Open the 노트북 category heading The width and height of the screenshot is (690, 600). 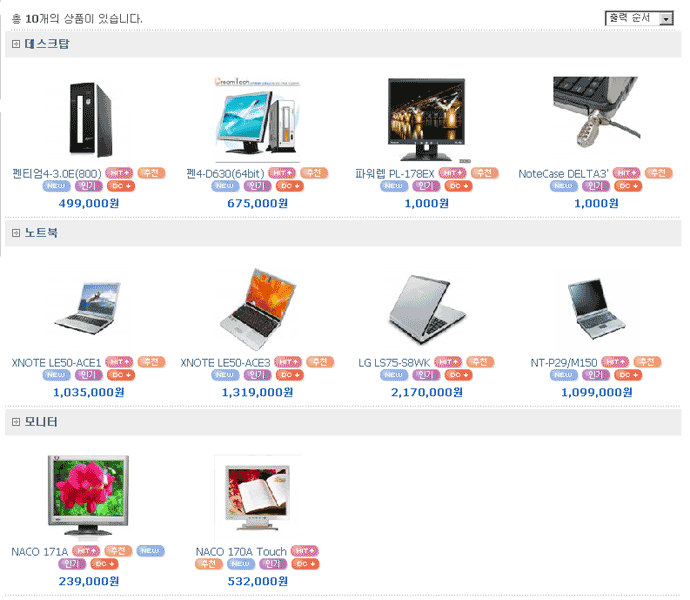coord(41,233)
